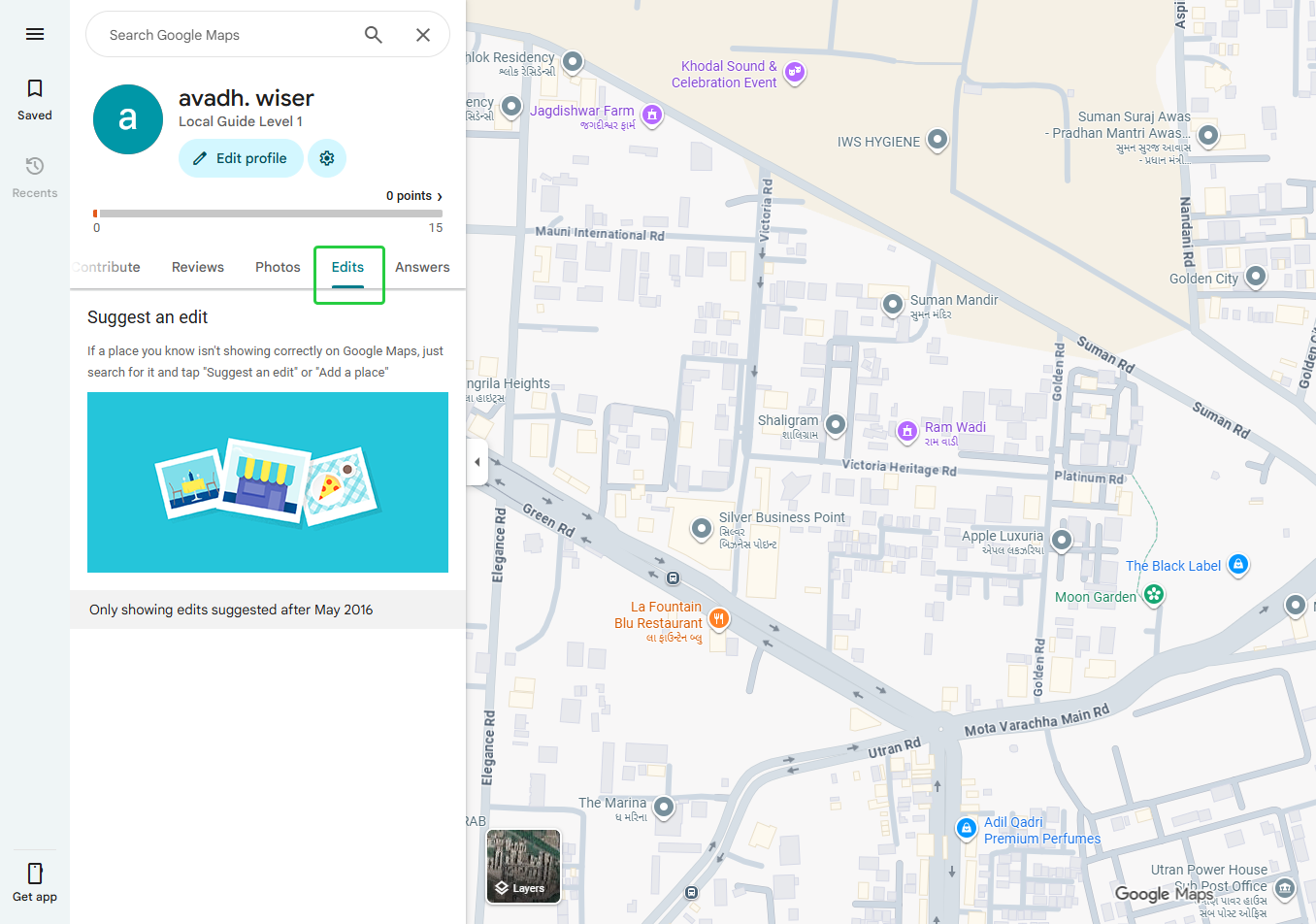Select the Moon Garden park marker
Viewport: 1316px width, 924px height.
(x=1153, y=594)
